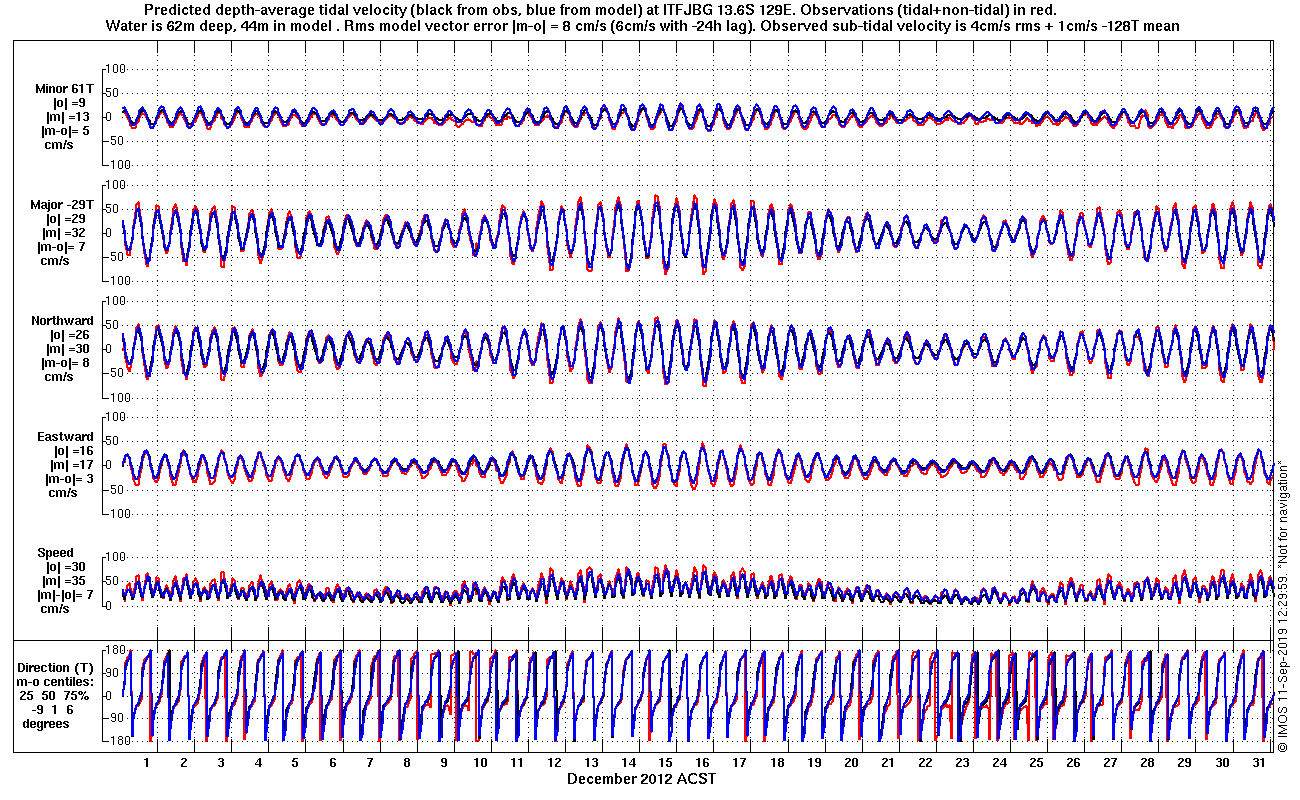Click the water depth and rms error subtitle line
1300x800 pixels.
[x=642, y=25]
